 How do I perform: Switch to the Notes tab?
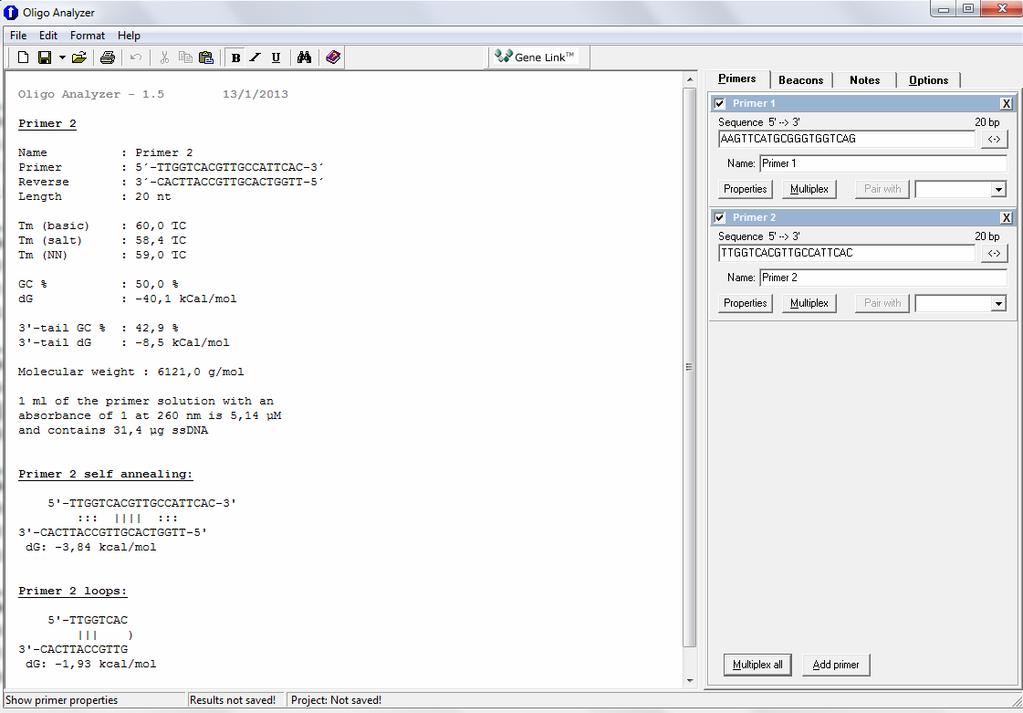[x=864, y=80]
